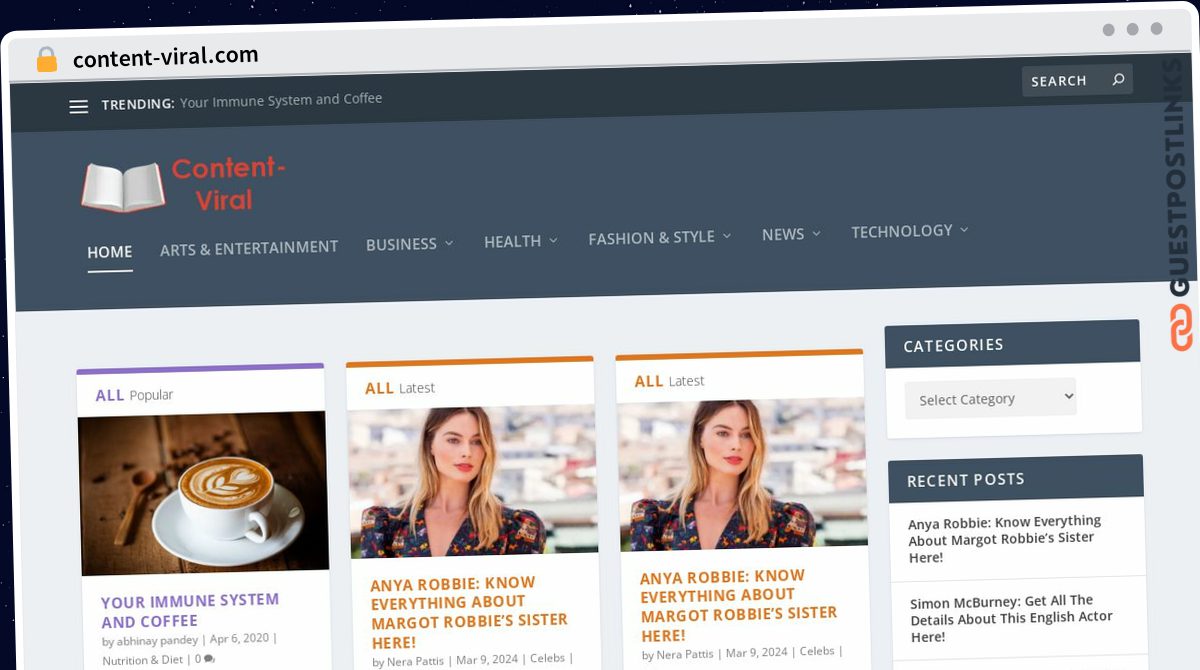Open right card Anya Robbie headline
The image size is (1200, 670).
(x=738, y=606)
